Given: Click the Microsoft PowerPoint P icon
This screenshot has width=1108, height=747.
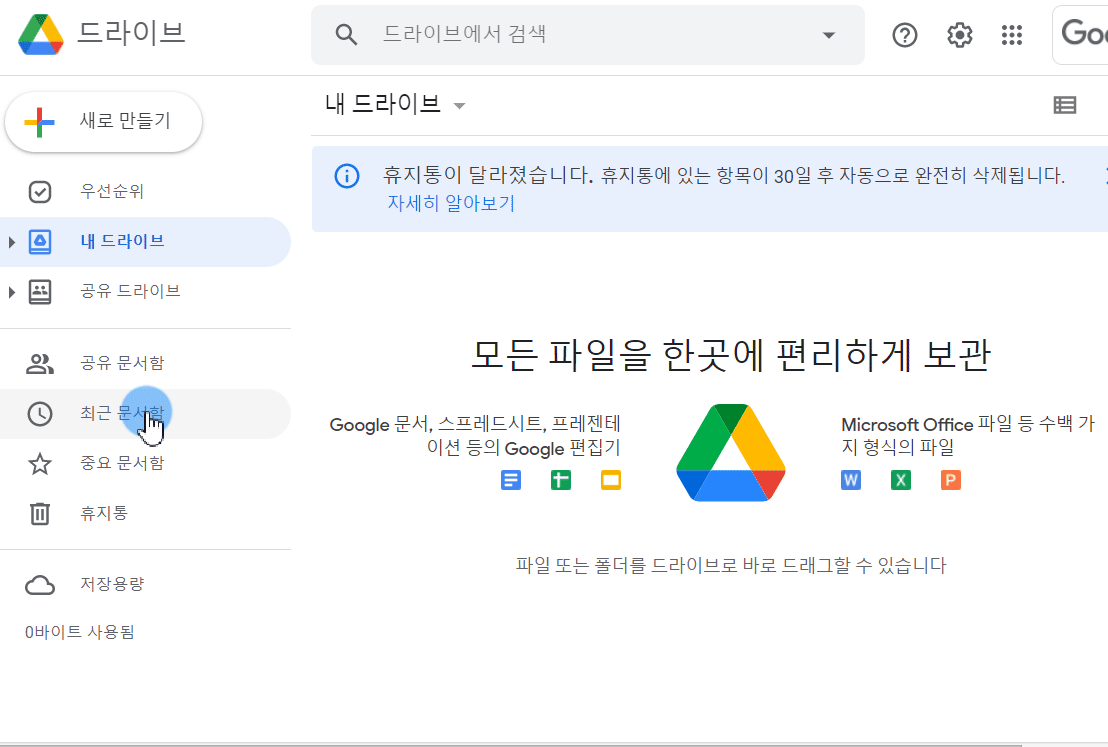Looking at the screenshot, I should [951, 481].
